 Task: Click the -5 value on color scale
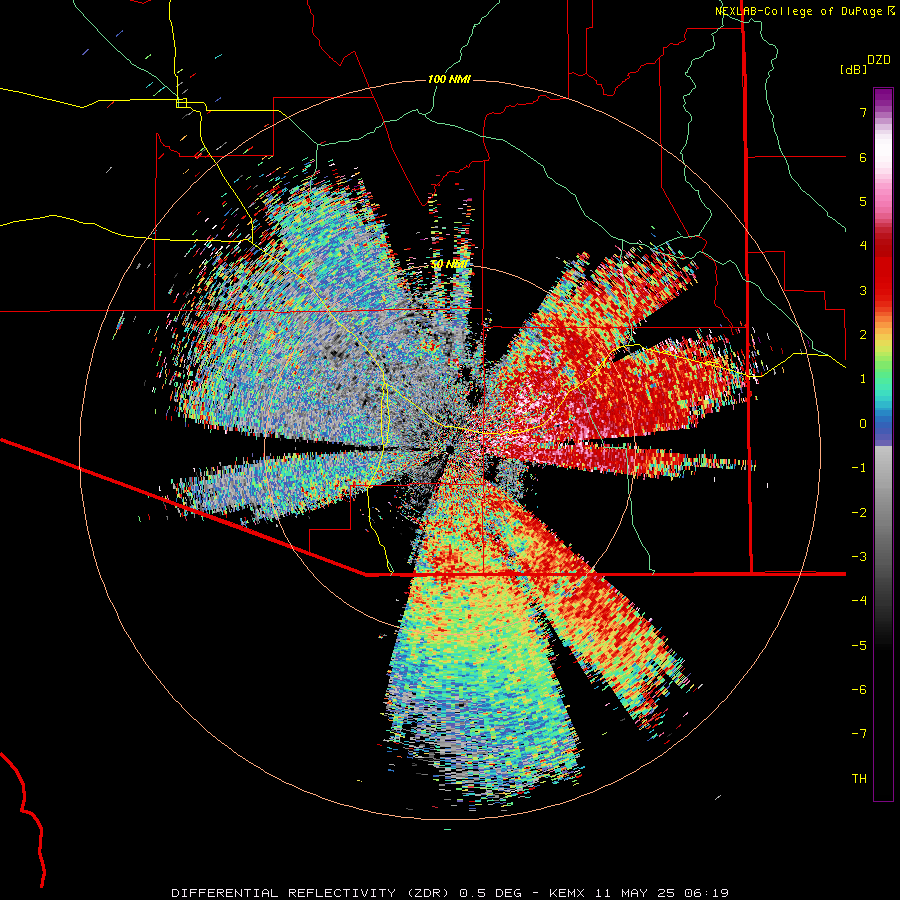pyautogui.click(x=859, y=646)
